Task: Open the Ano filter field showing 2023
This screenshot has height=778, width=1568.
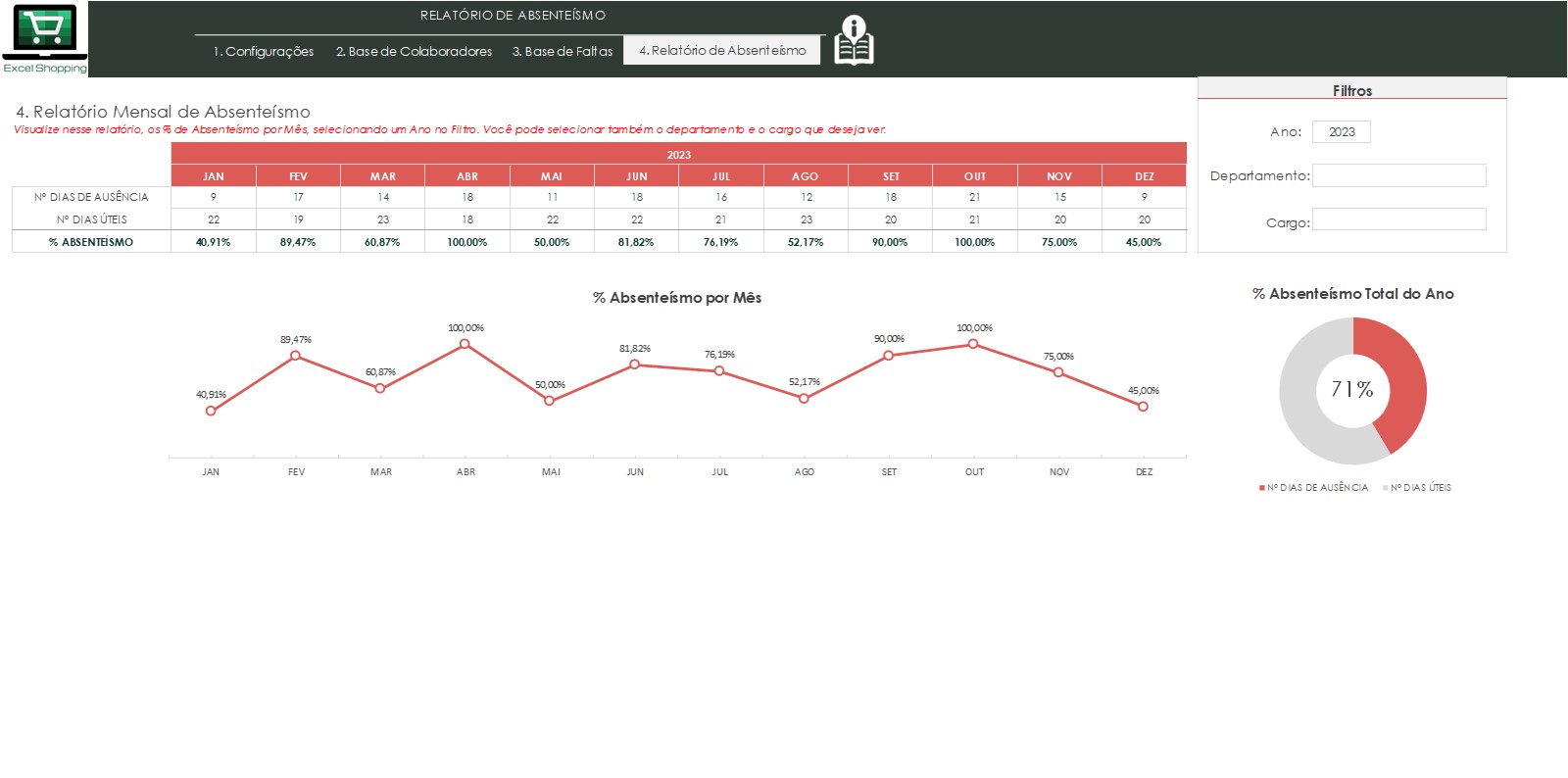Action: [x=1342, y=132]
